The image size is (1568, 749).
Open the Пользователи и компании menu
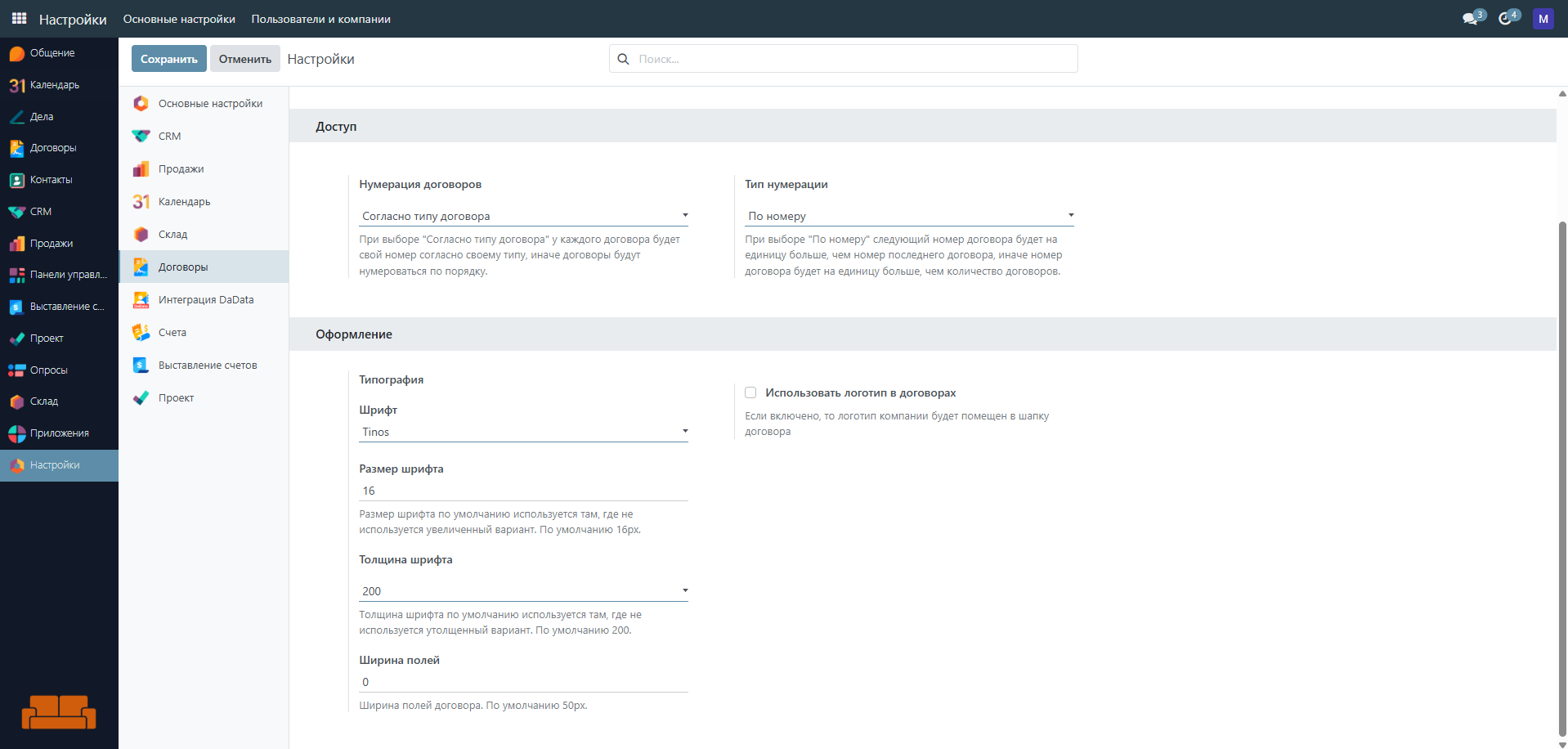point(320,19)
